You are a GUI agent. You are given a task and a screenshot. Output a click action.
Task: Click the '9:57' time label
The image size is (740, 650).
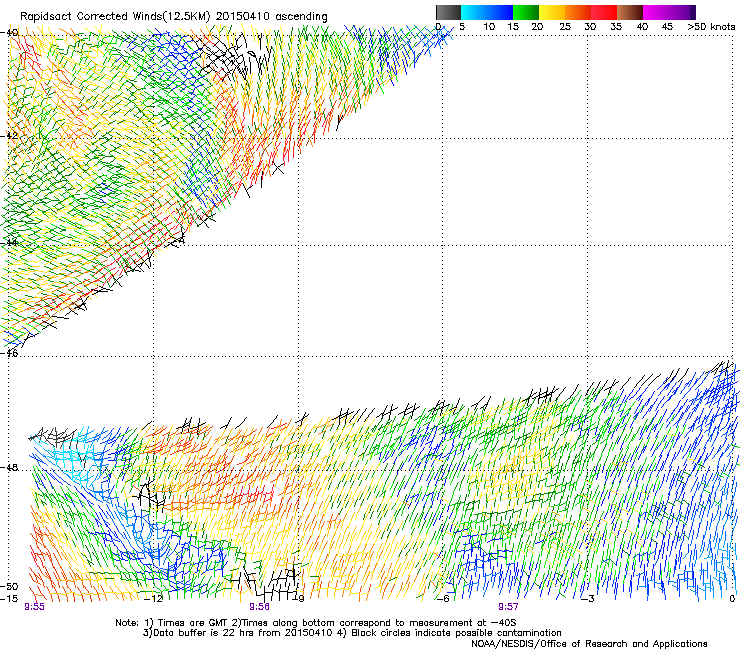(508, 607)
